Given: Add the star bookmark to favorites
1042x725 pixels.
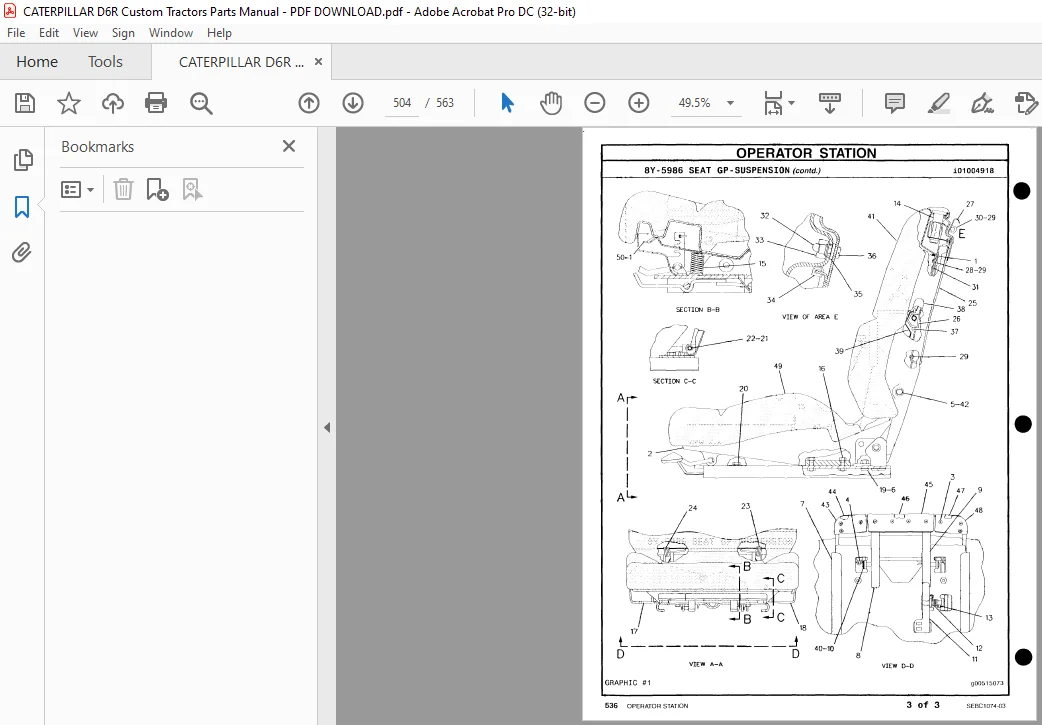Looking at the screenshot, I should coord(68,103).
